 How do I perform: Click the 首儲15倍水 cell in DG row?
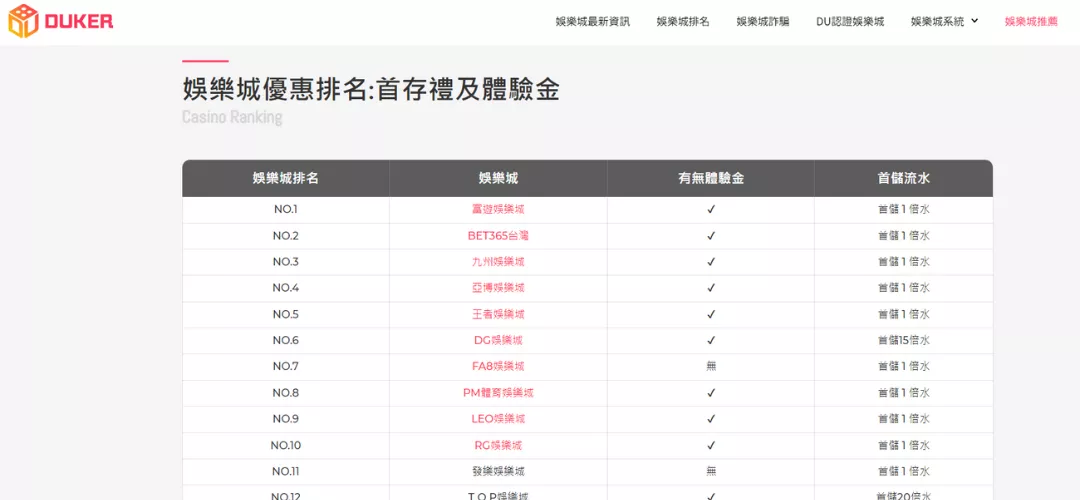click(x=904, y=340)
